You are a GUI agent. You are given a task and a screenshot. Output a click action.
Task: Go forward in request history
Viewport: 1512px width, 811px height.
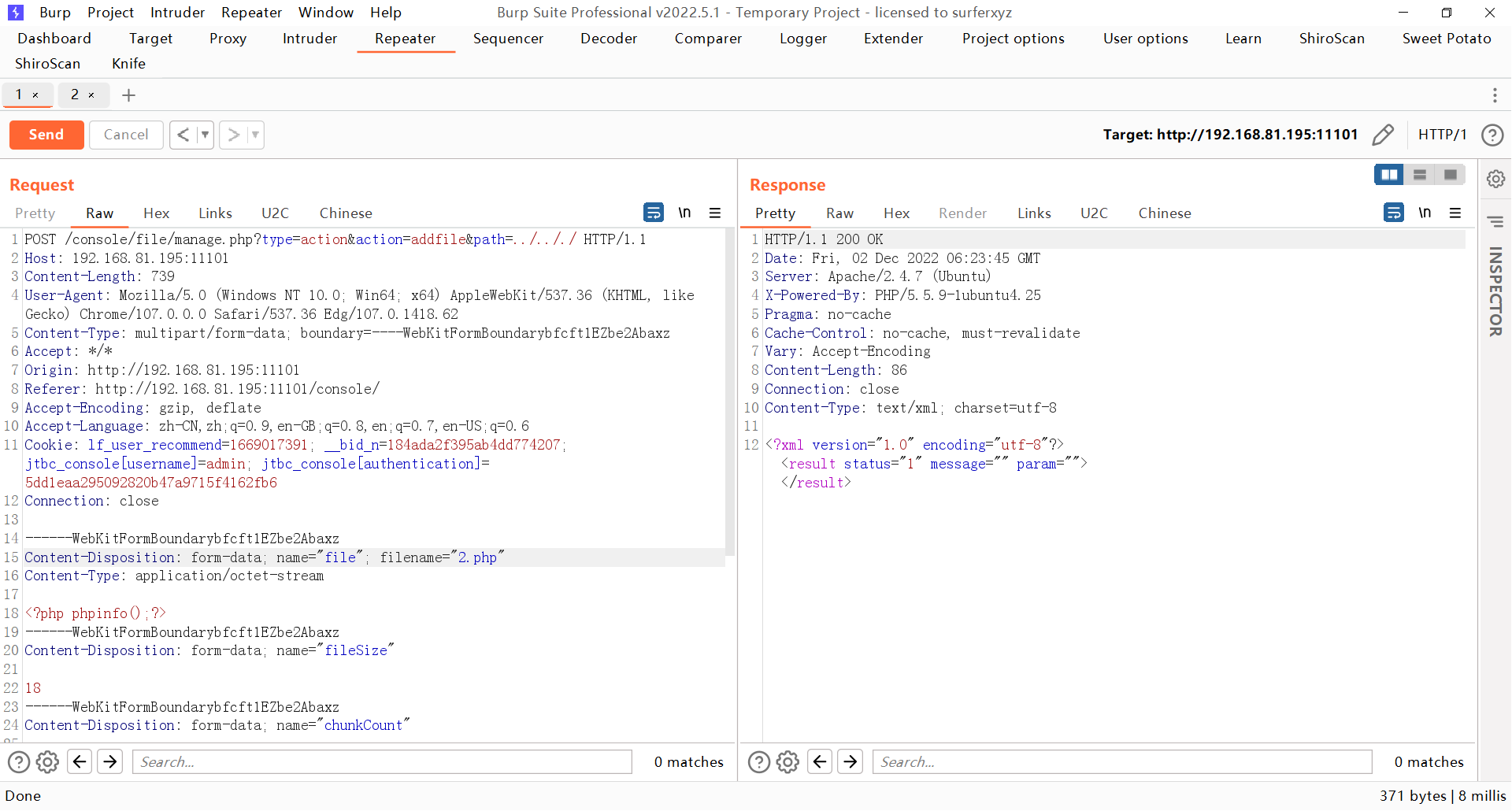233,135
